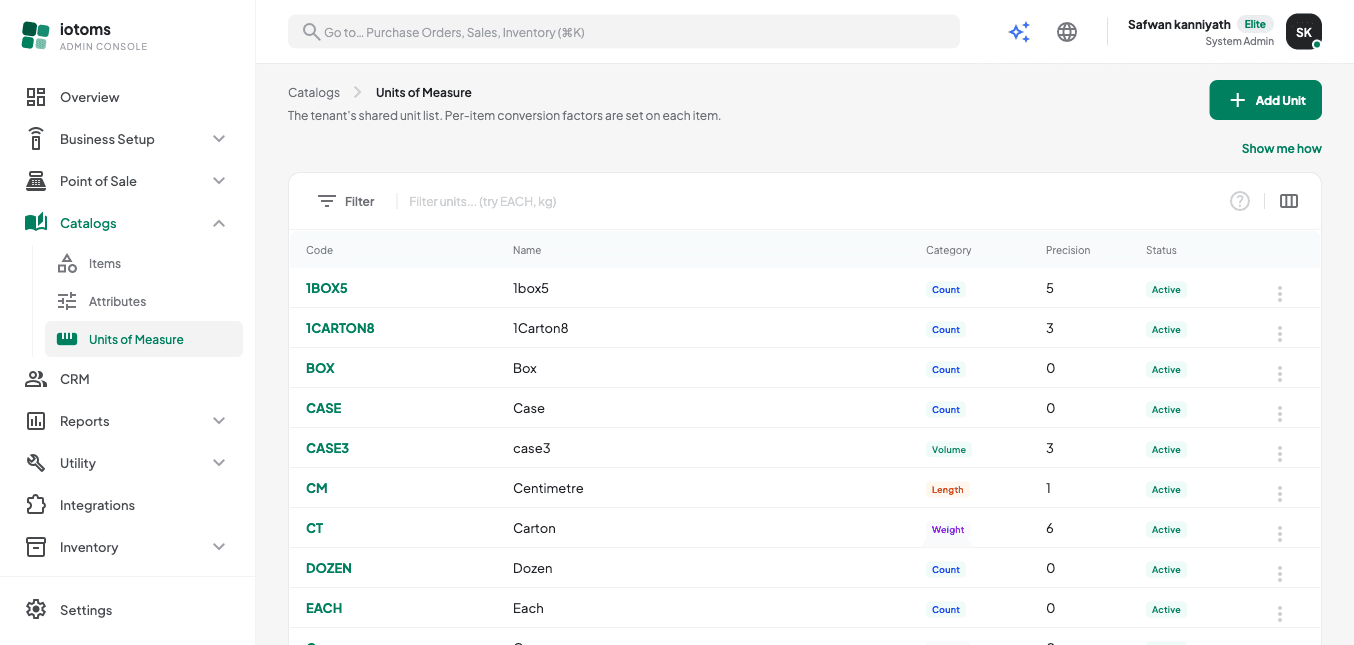This screenshot has width=1354, height=645.
Task: Open row menu for BOX unit
Action: [x=1280, y=373]
